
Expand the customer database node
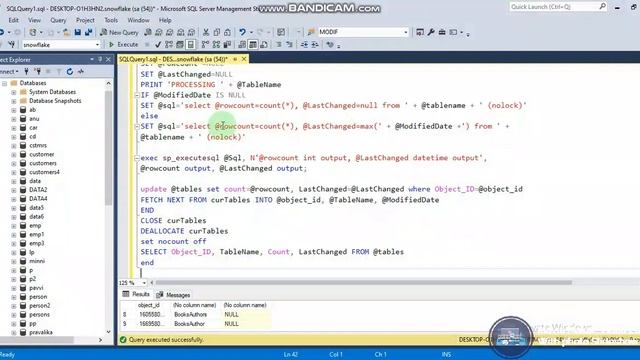[x=13, y=155]
